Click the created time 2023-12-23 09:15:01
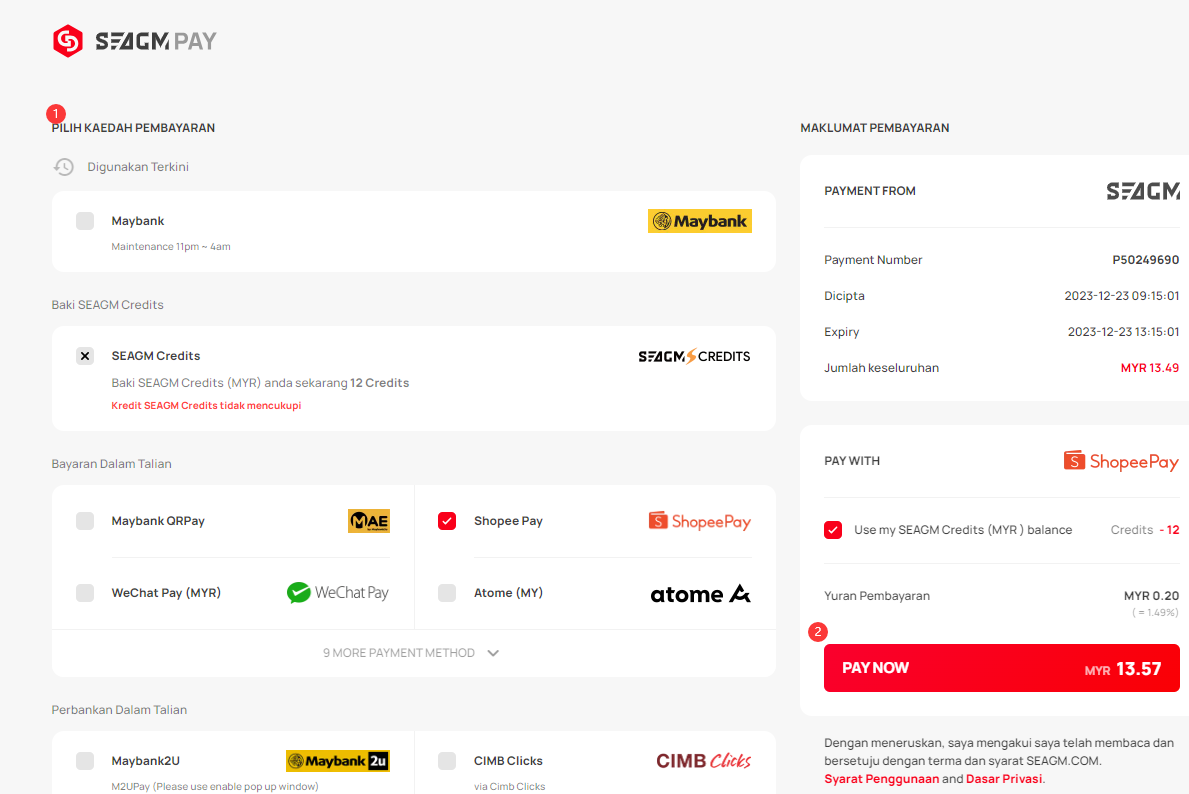This screenshot has height=794, width=1189. point(1122,296)
